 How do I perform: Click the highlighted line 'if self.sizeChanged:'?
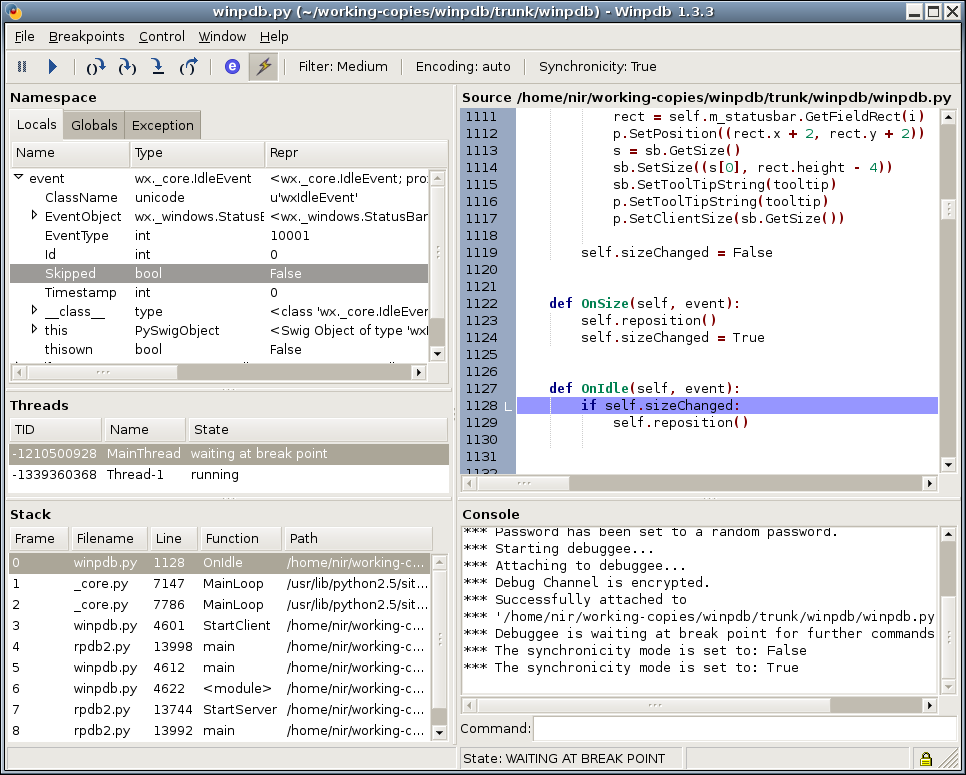[727, 405]
